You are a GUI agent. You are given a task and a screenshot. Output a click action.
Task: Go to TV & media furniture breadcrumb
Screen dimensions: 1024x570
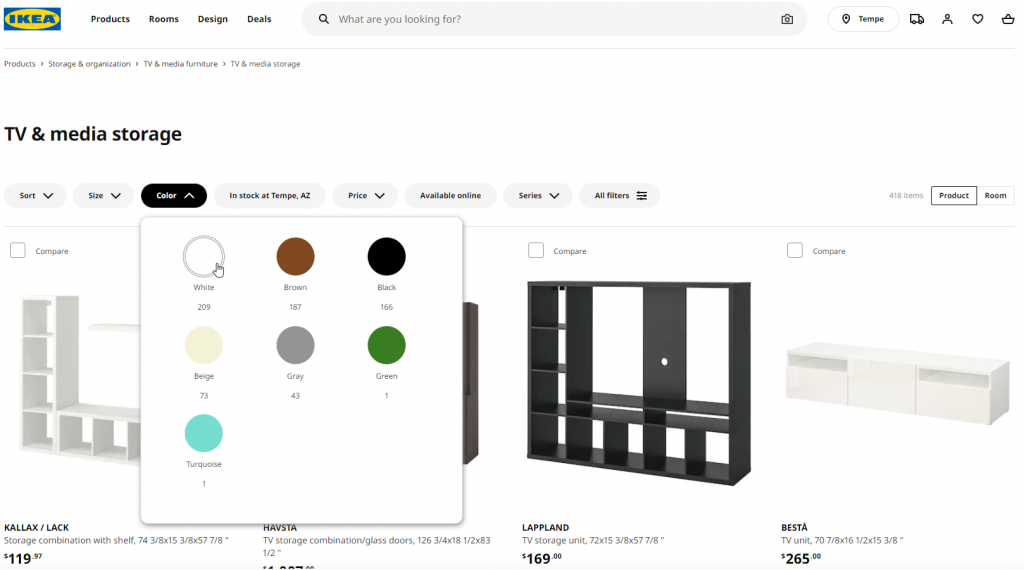(180, 64)
